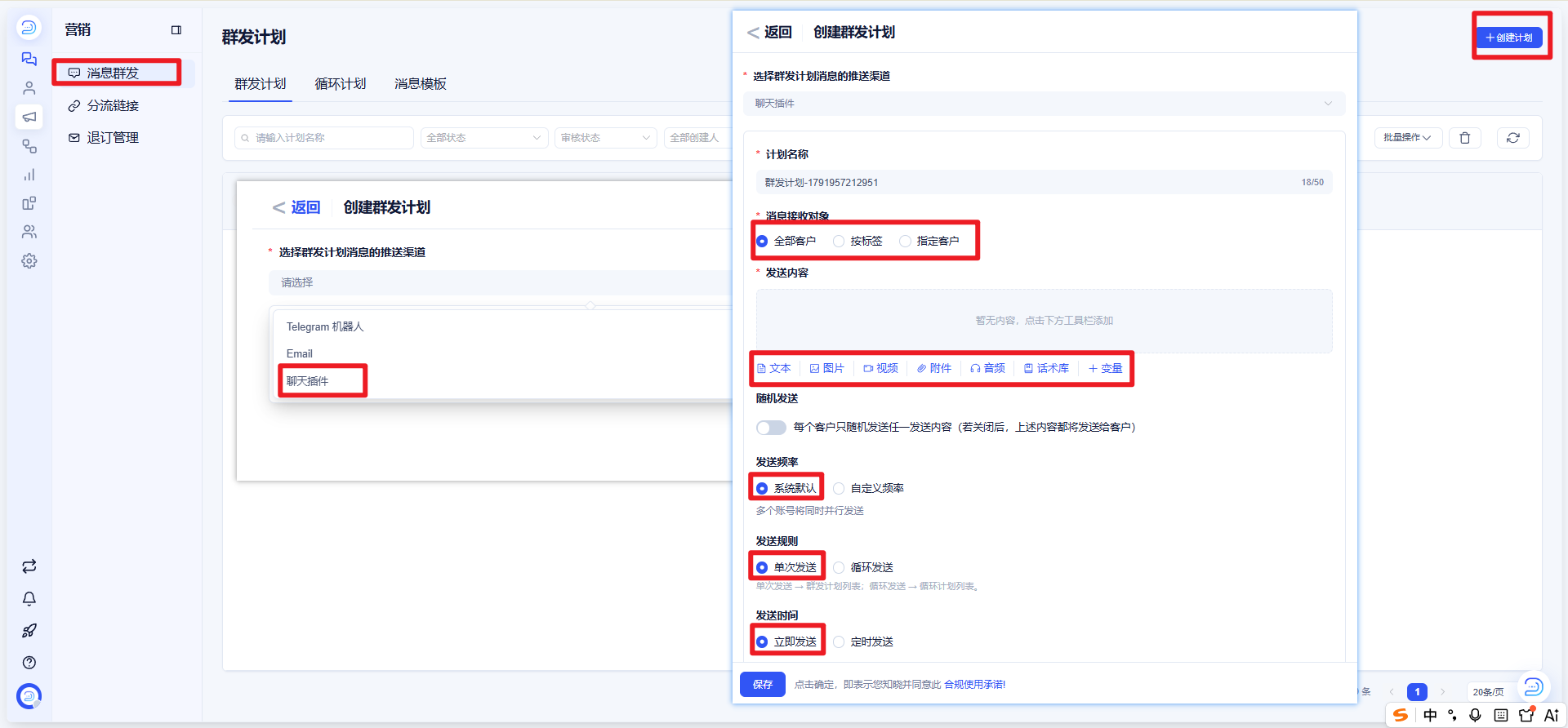Click the blue 保存 button
The width and height of the screenshot is (1568, 728).
[763, 685]
